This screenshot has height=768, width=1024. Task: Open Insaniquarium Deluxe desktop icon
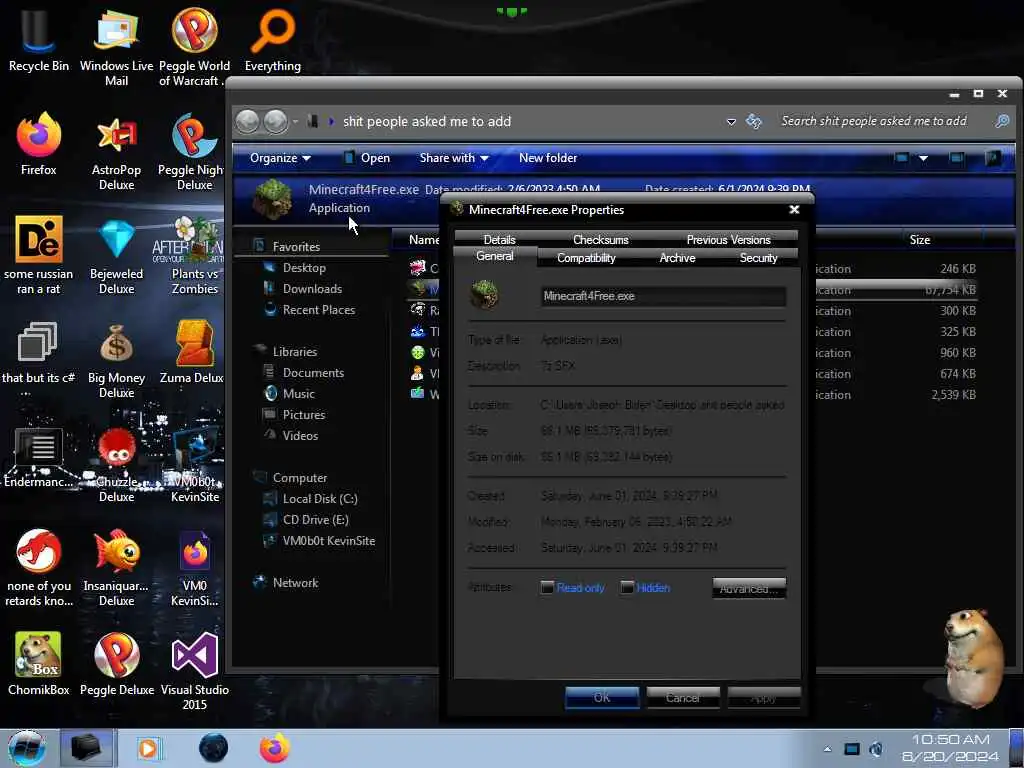pos(116,567)
